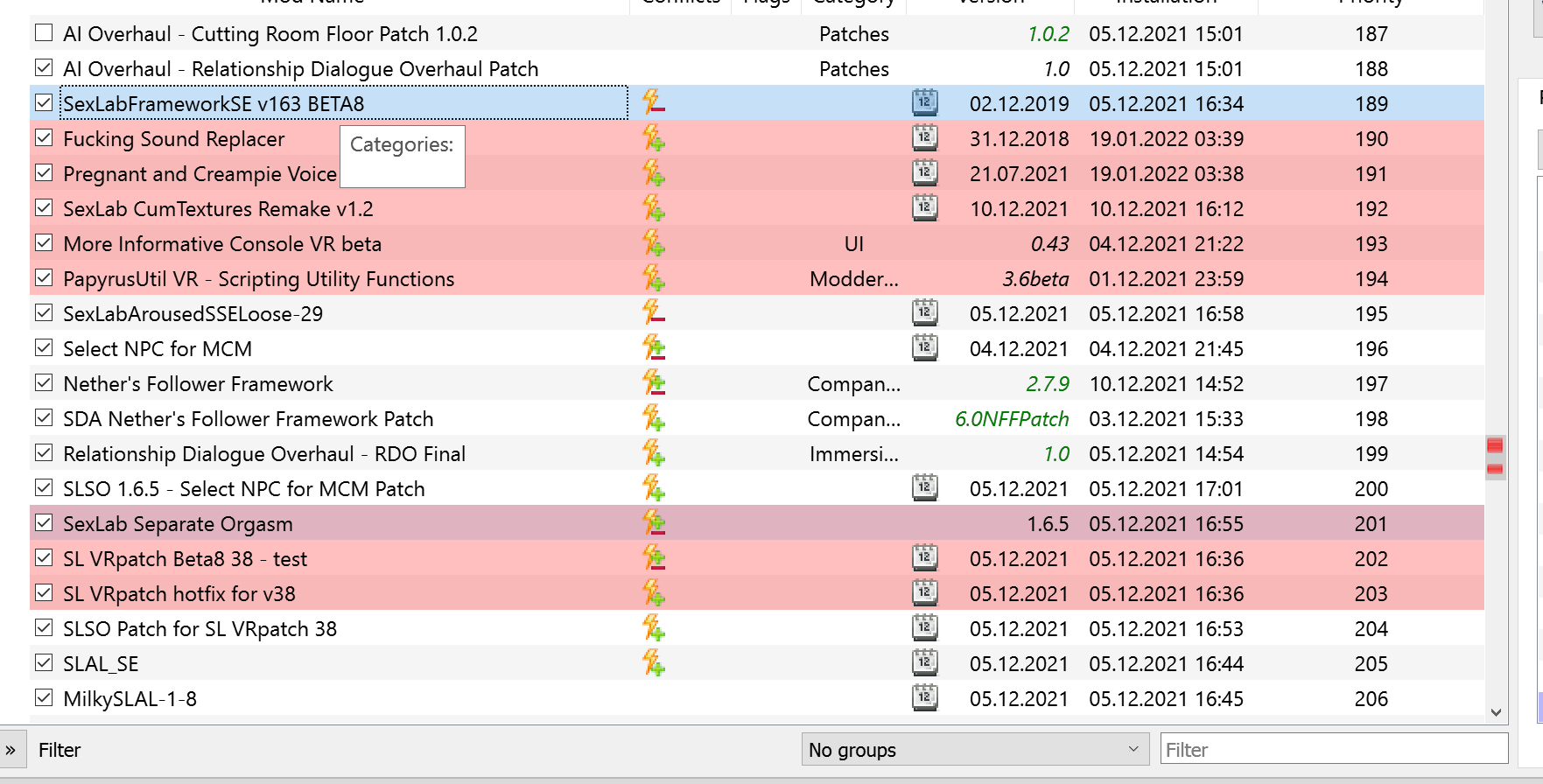
Task: Select Relationship Dialogue Overhaul - RDO Final name
Action: pyautogui.click(x=264, y=454)
